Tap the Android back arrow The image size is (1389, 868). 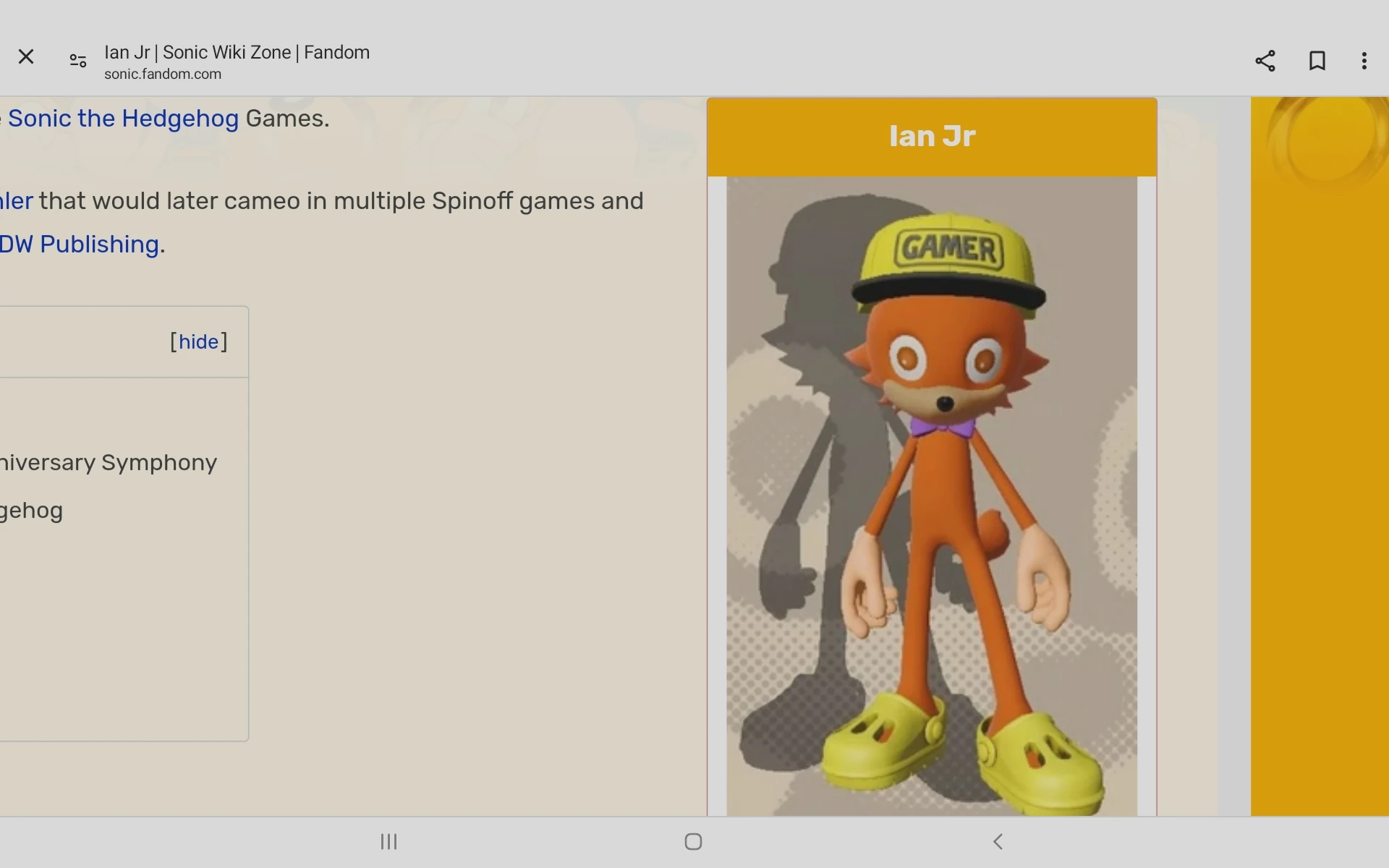click(998, 841)
